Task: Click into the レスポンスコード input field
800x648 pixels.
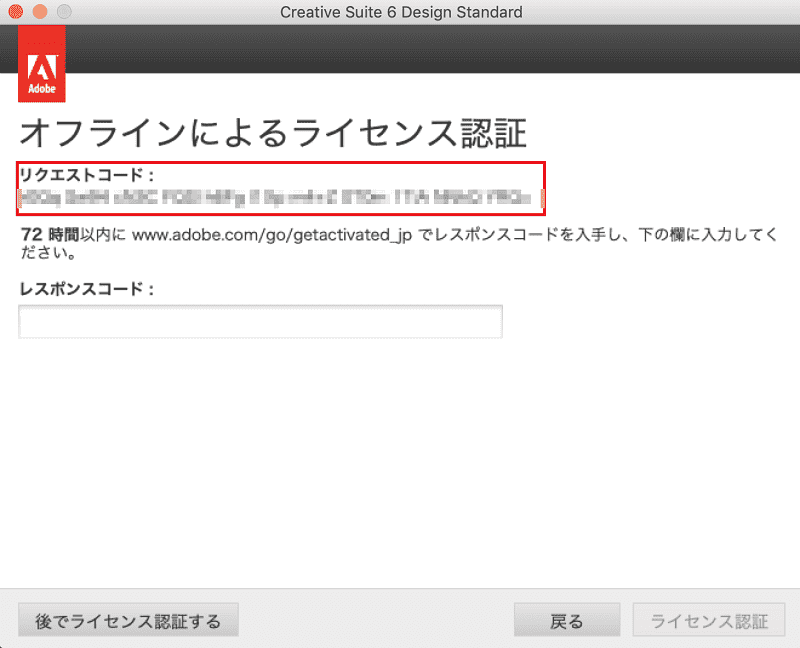Action: coord(261,321)
